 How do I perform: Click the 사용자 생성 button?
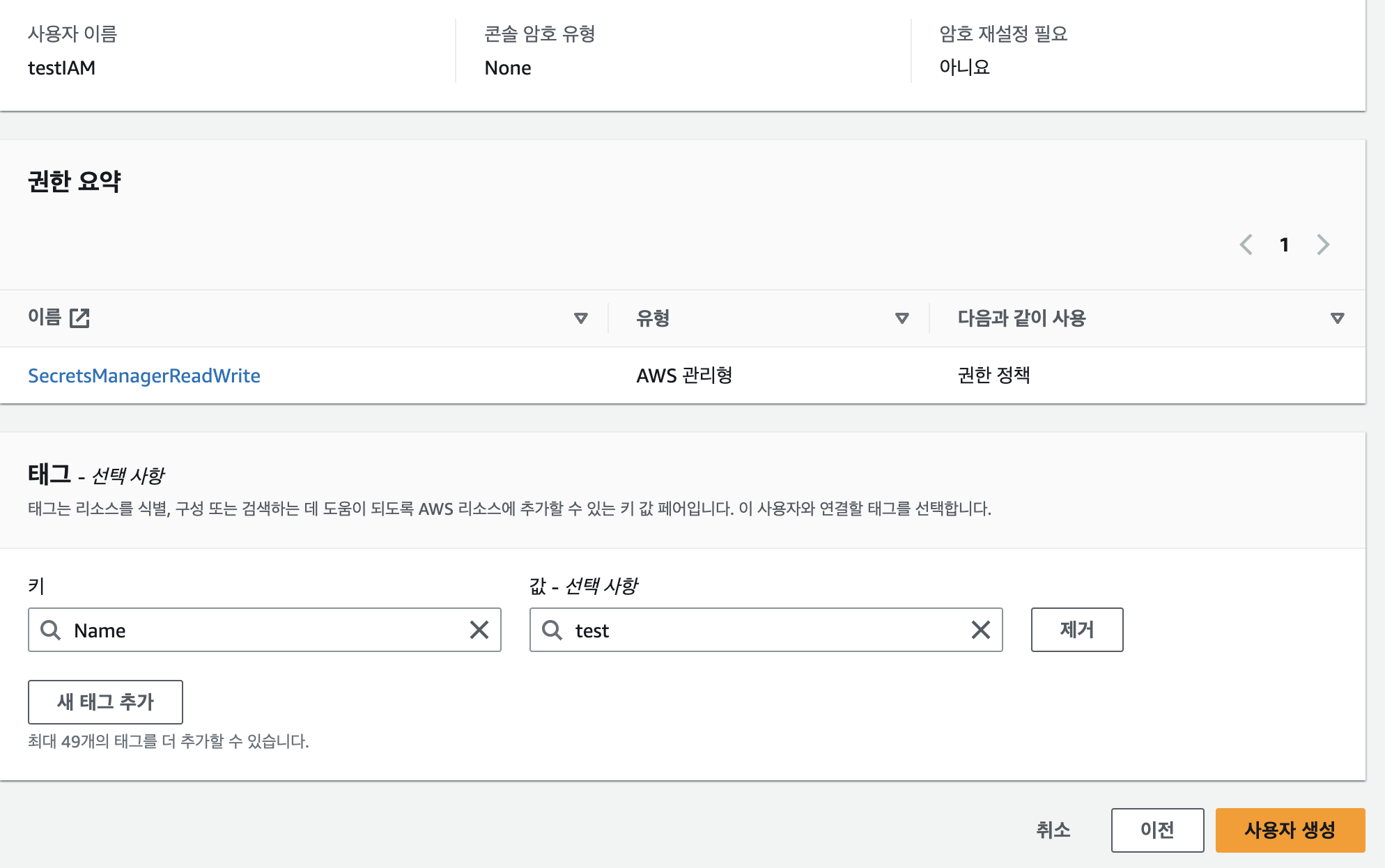[x=1290, y=830]
